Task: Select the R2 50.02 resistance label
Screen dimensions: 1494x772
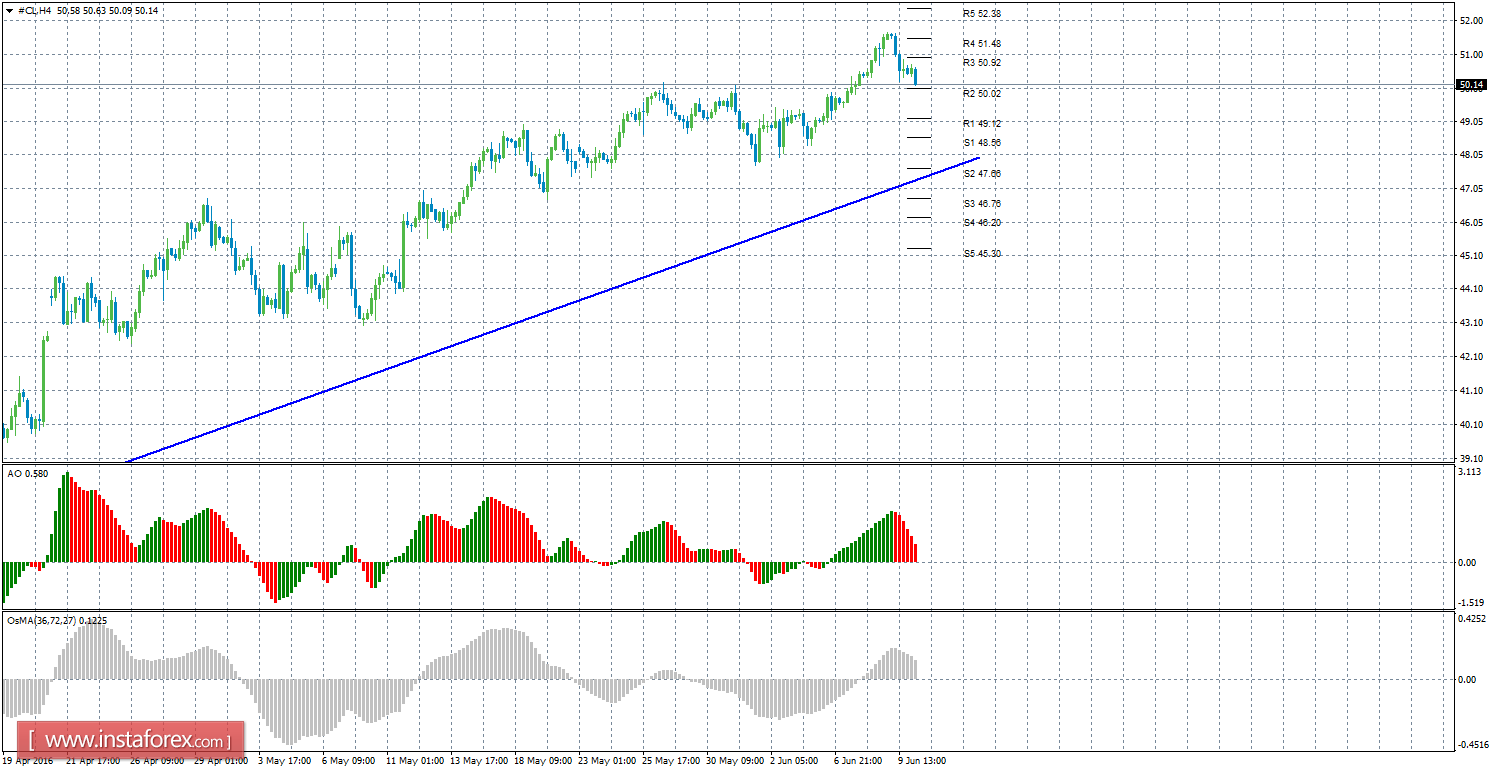Action: click(982, 94)
